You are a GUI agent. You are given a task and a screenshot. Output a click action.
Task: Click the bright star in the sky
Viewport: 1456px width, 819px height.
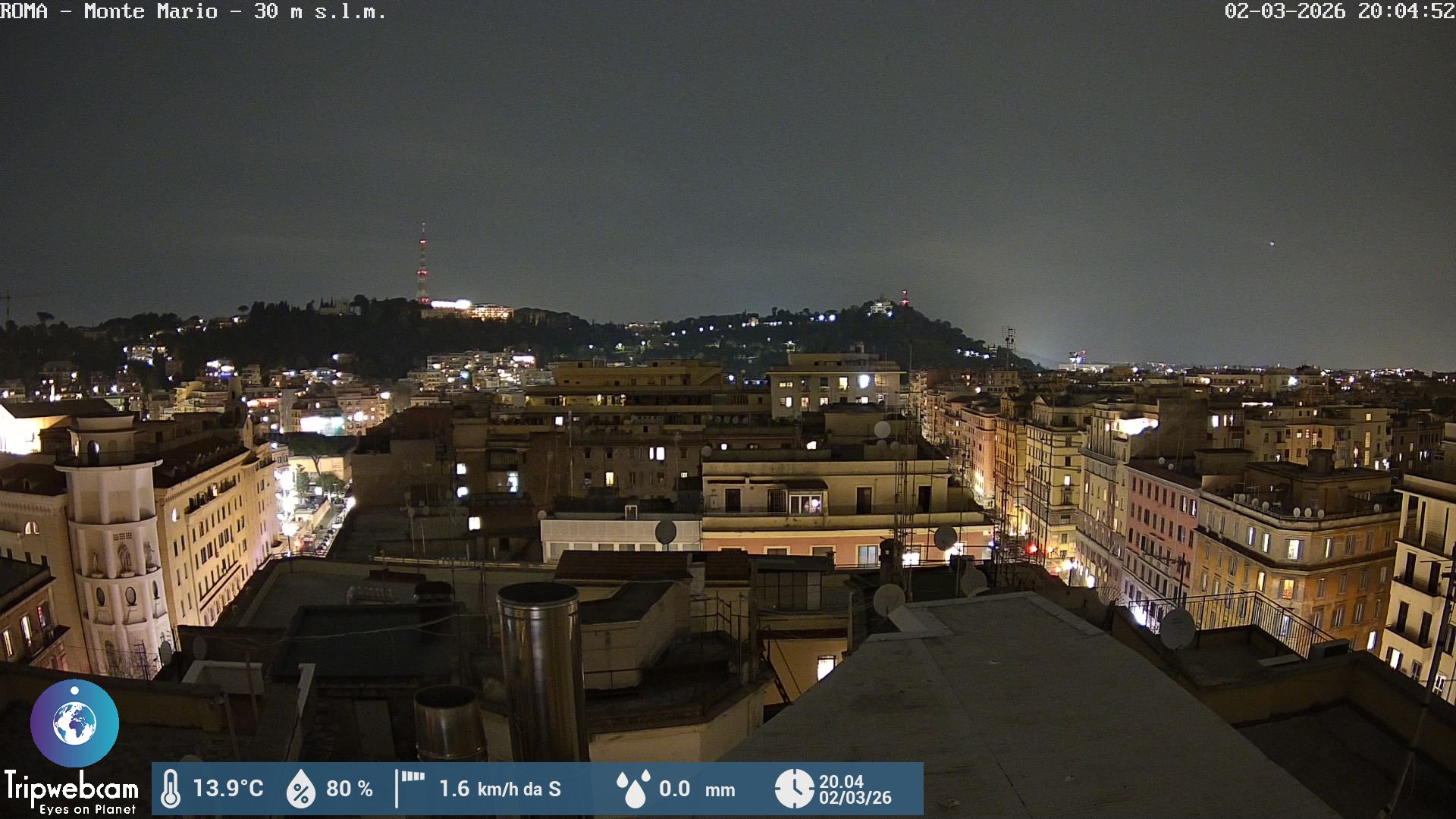click(1272, 243)
